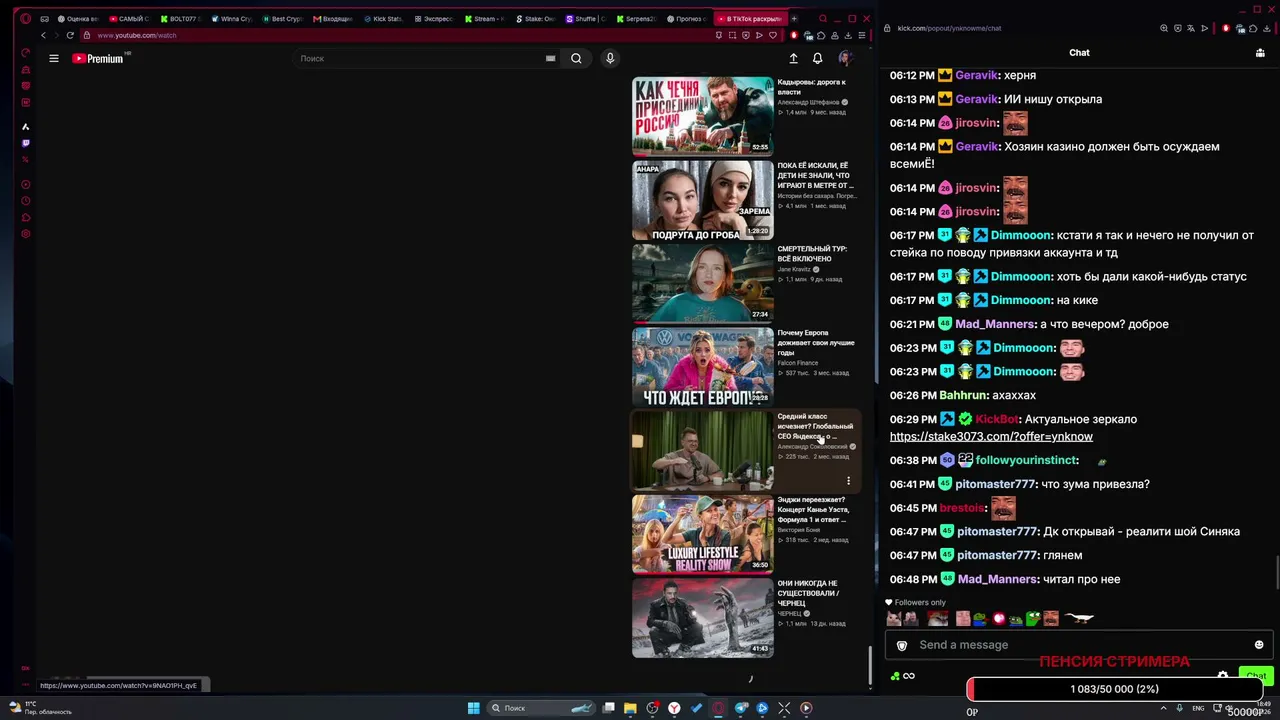Switch ENG keyboard language in system tray
Image resolution: width=1280 pixels, height=720 pixels.
coord(1198,708)
